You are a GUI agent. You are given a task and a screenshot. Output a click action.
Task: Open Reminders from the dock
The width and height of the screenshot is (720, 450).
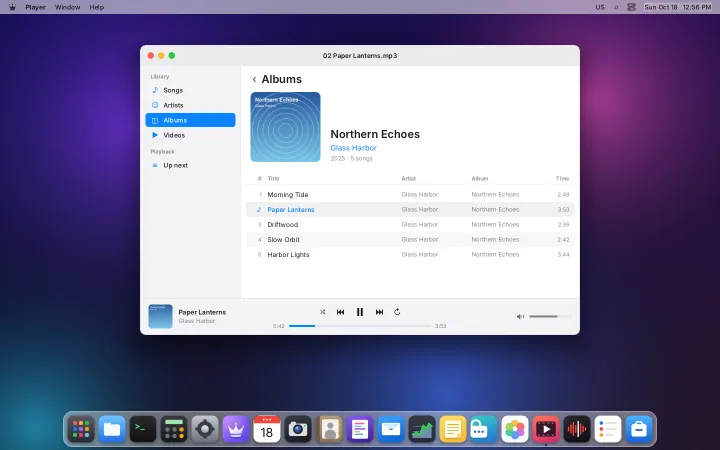[x=608, y=429]
